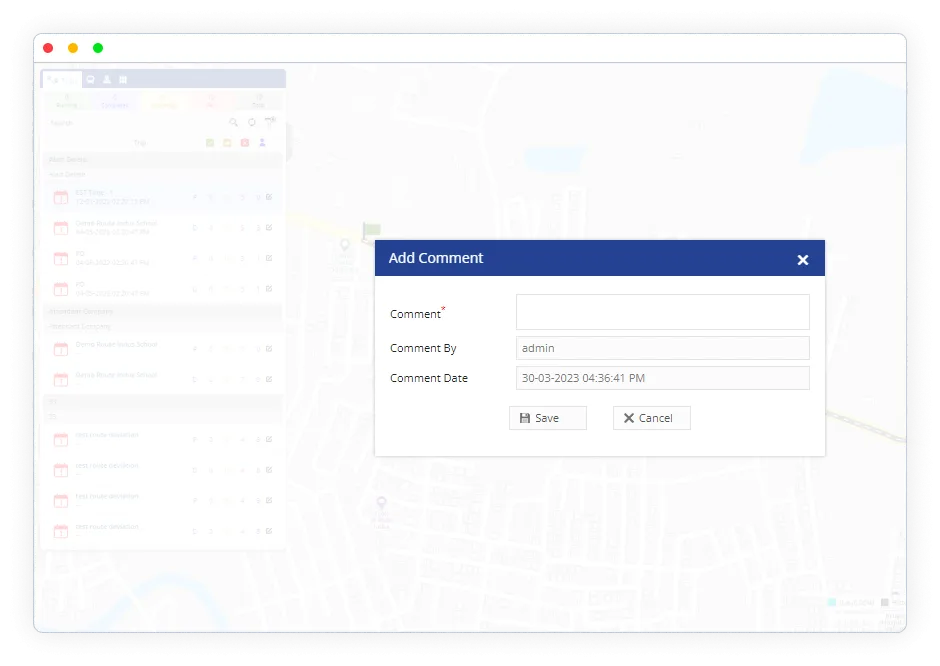
Task: Switch to the person icon tab
Action: [107, 79]
